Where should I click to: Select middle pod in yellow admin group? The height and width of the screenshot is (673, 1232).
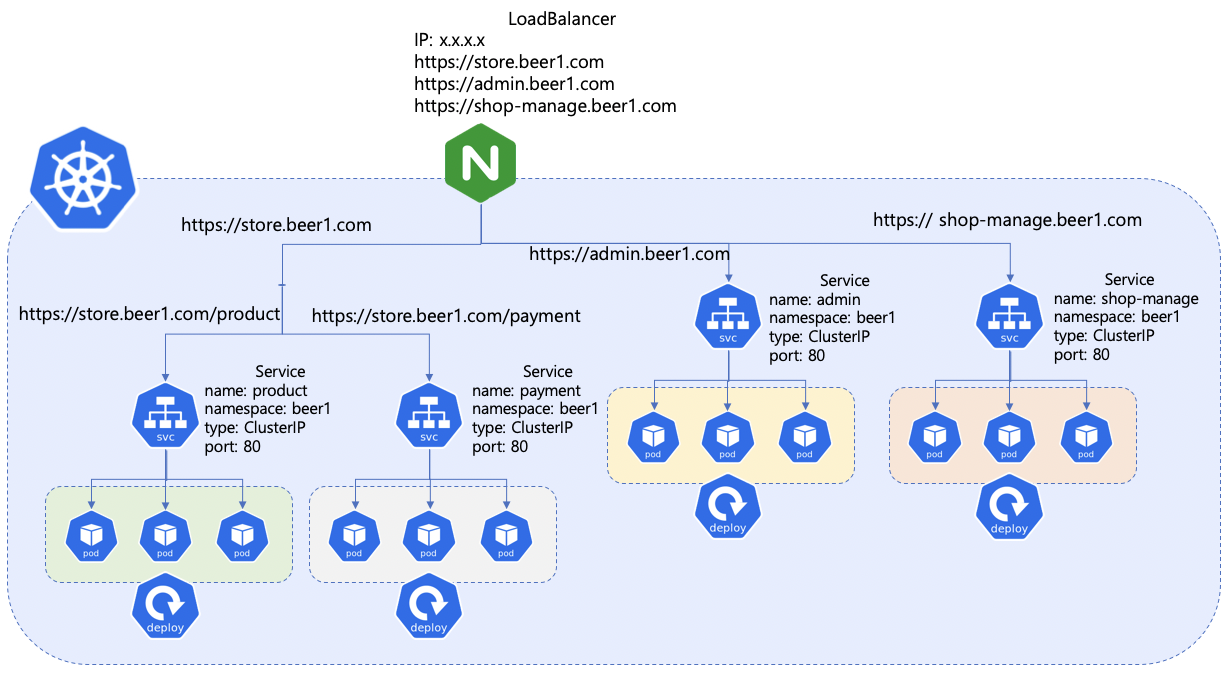pyautogui.click(x=728, y=437)
